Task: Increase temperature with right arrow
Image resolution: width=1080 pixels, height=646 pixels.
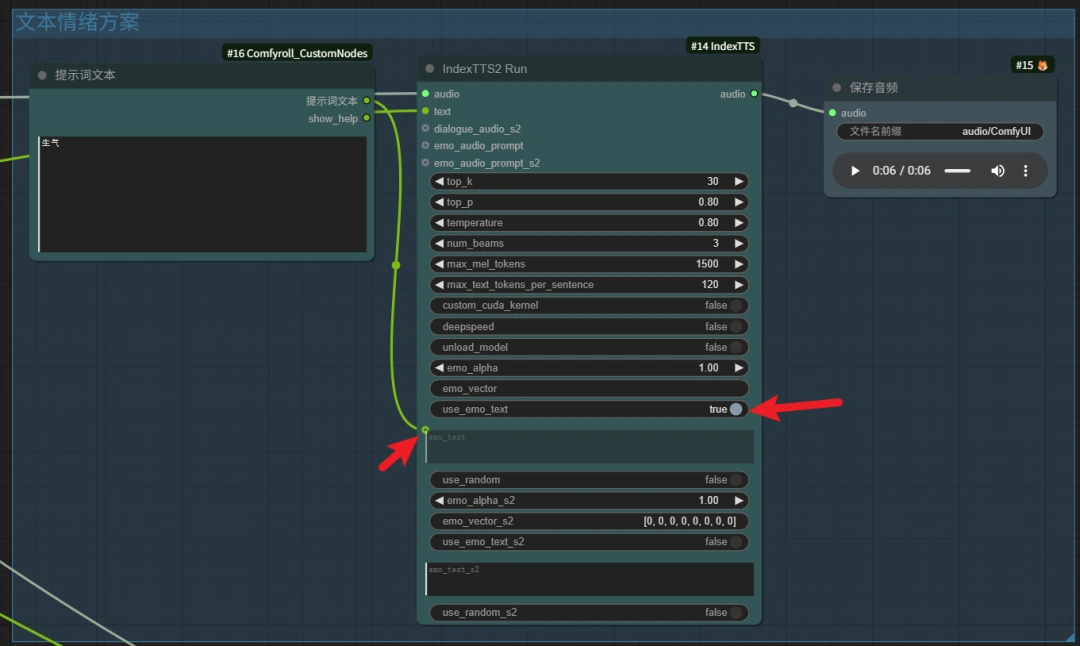Action: pyautogui.click(x=738, y=222)
